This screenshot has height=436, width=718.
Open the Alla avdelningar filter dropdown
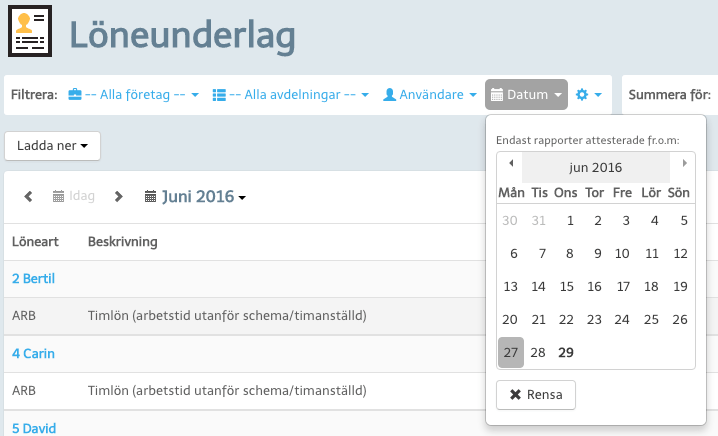pos(291,95)
